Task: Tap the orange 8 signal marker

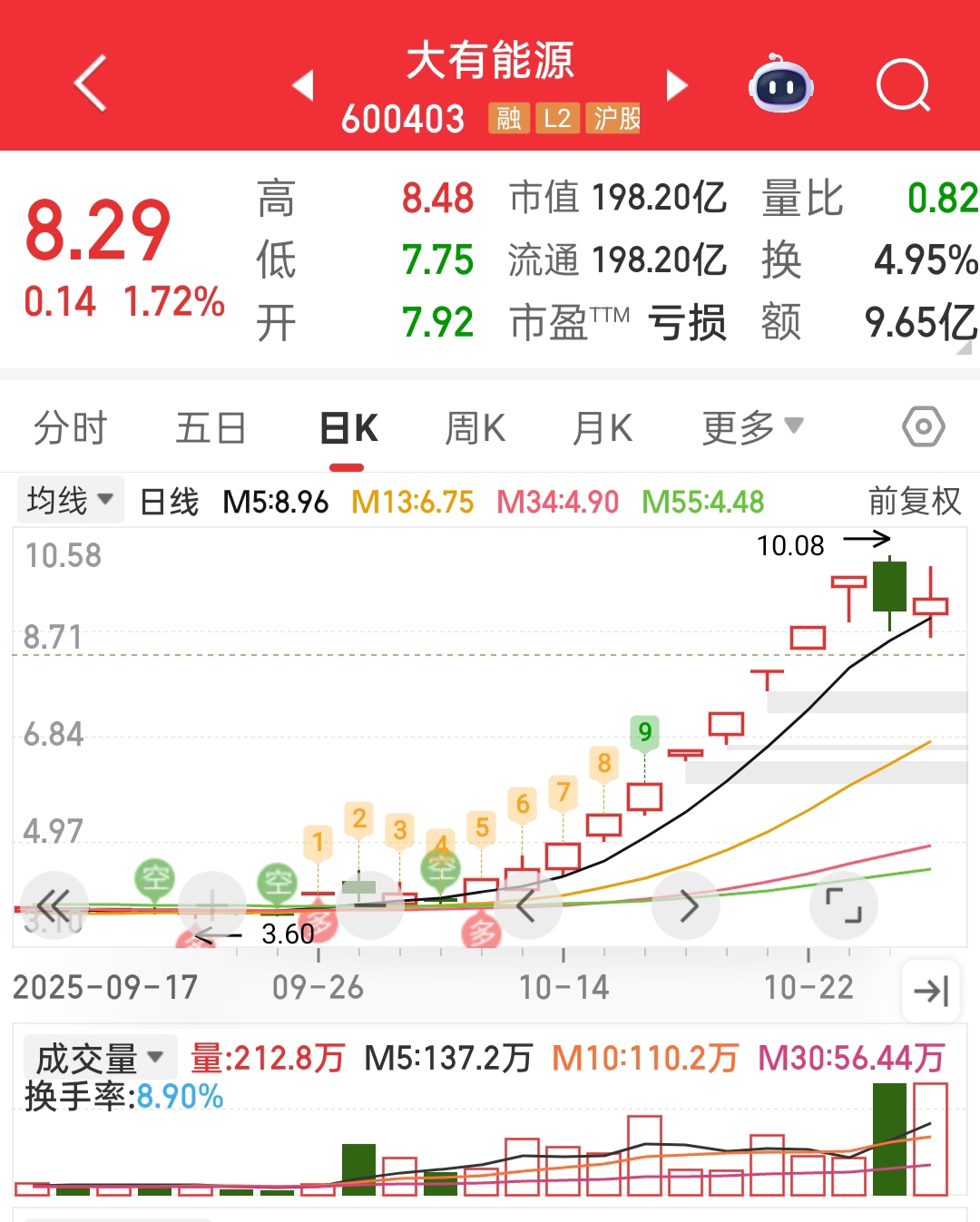Action: pos(603,763)
